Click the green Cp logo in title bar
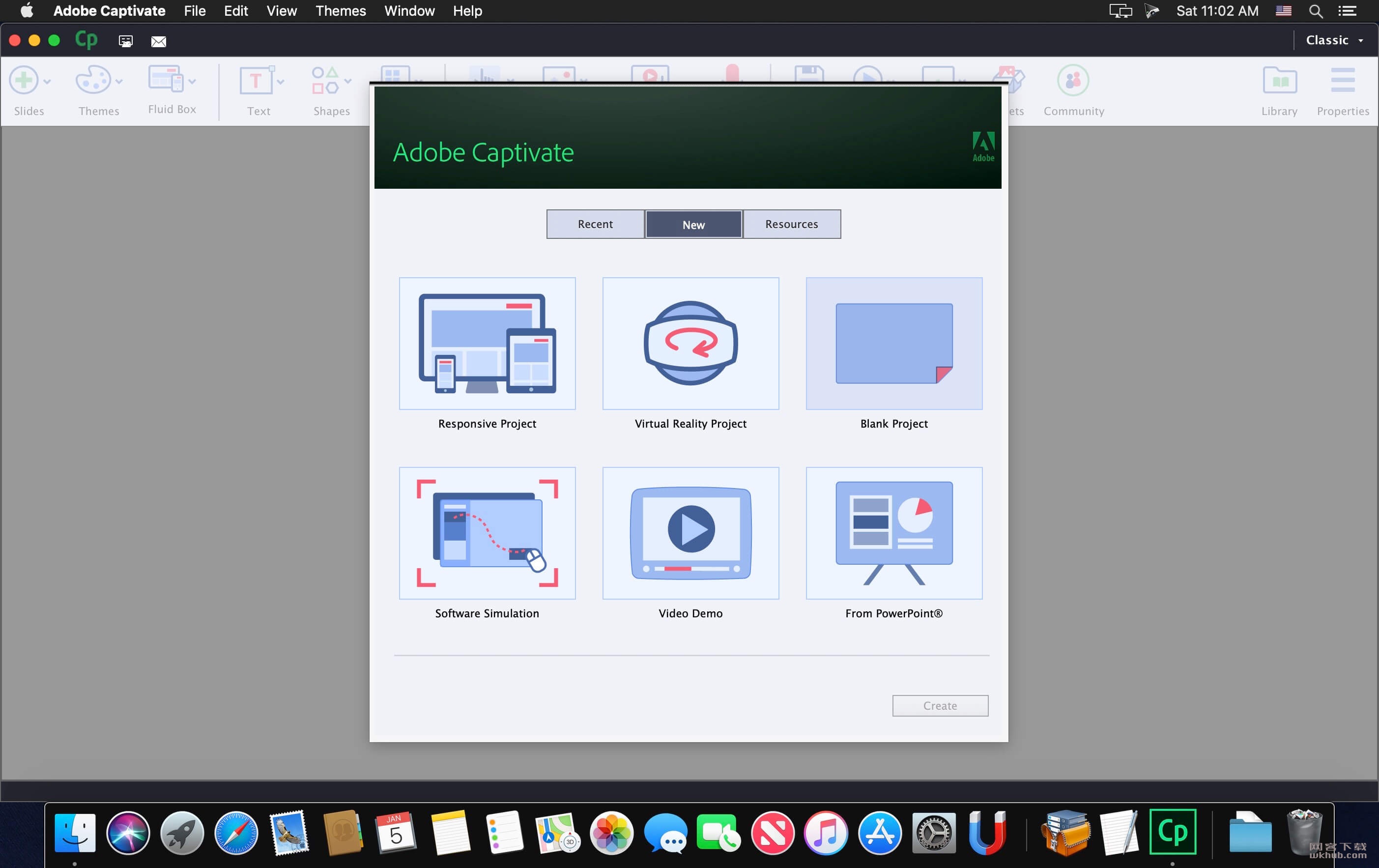1379x868 pixels. [x=86, y=40]
